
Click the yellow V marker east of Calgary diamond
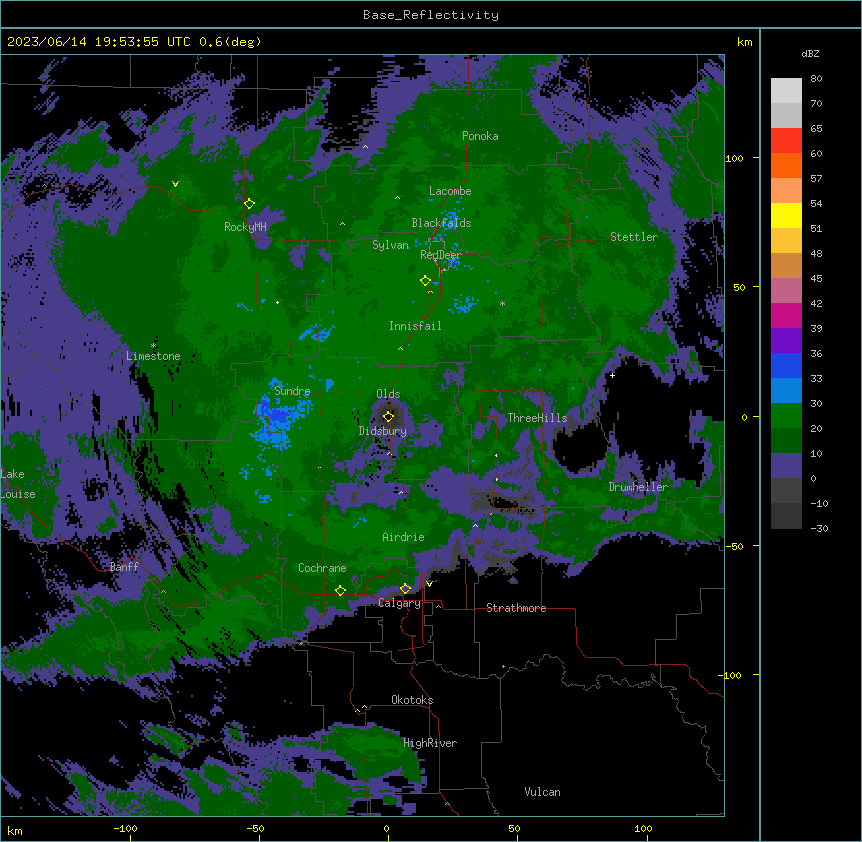tap(429, 584)
